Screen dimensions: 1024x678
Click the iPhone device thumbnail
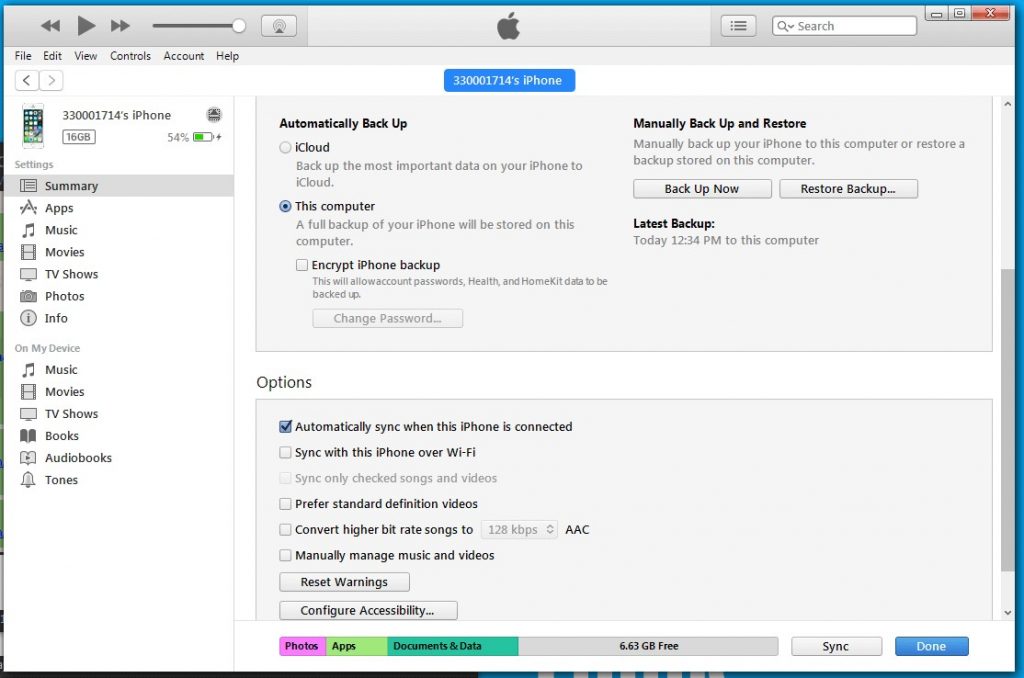33,125
